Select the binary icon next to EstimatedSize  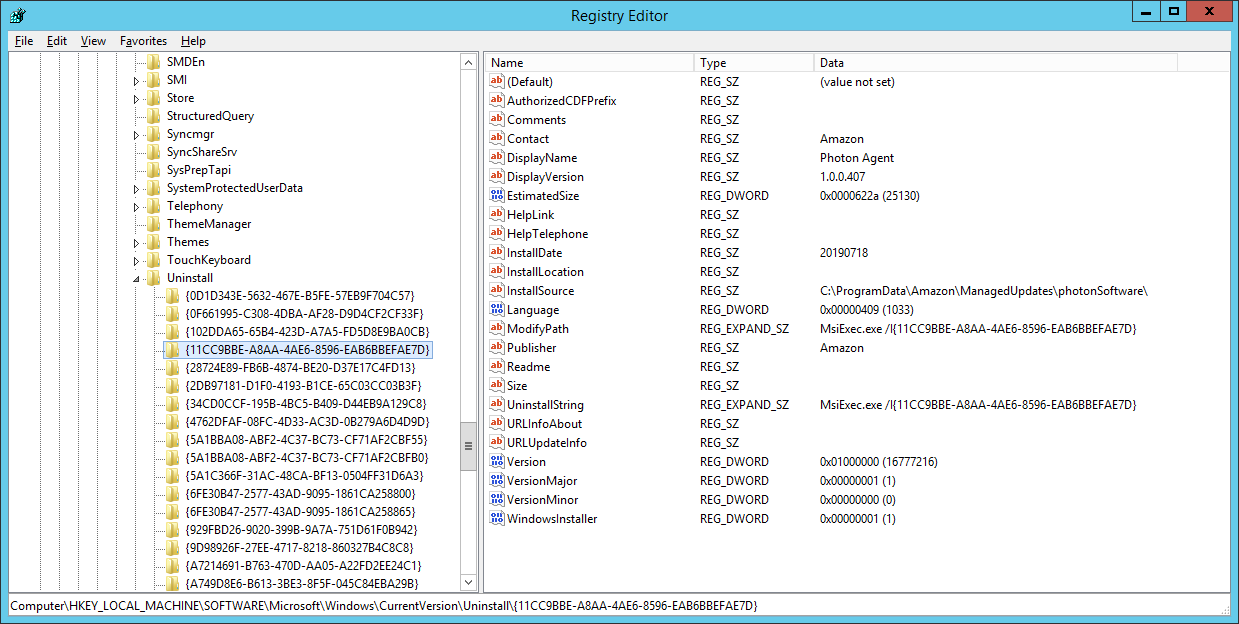pos(497,195)
